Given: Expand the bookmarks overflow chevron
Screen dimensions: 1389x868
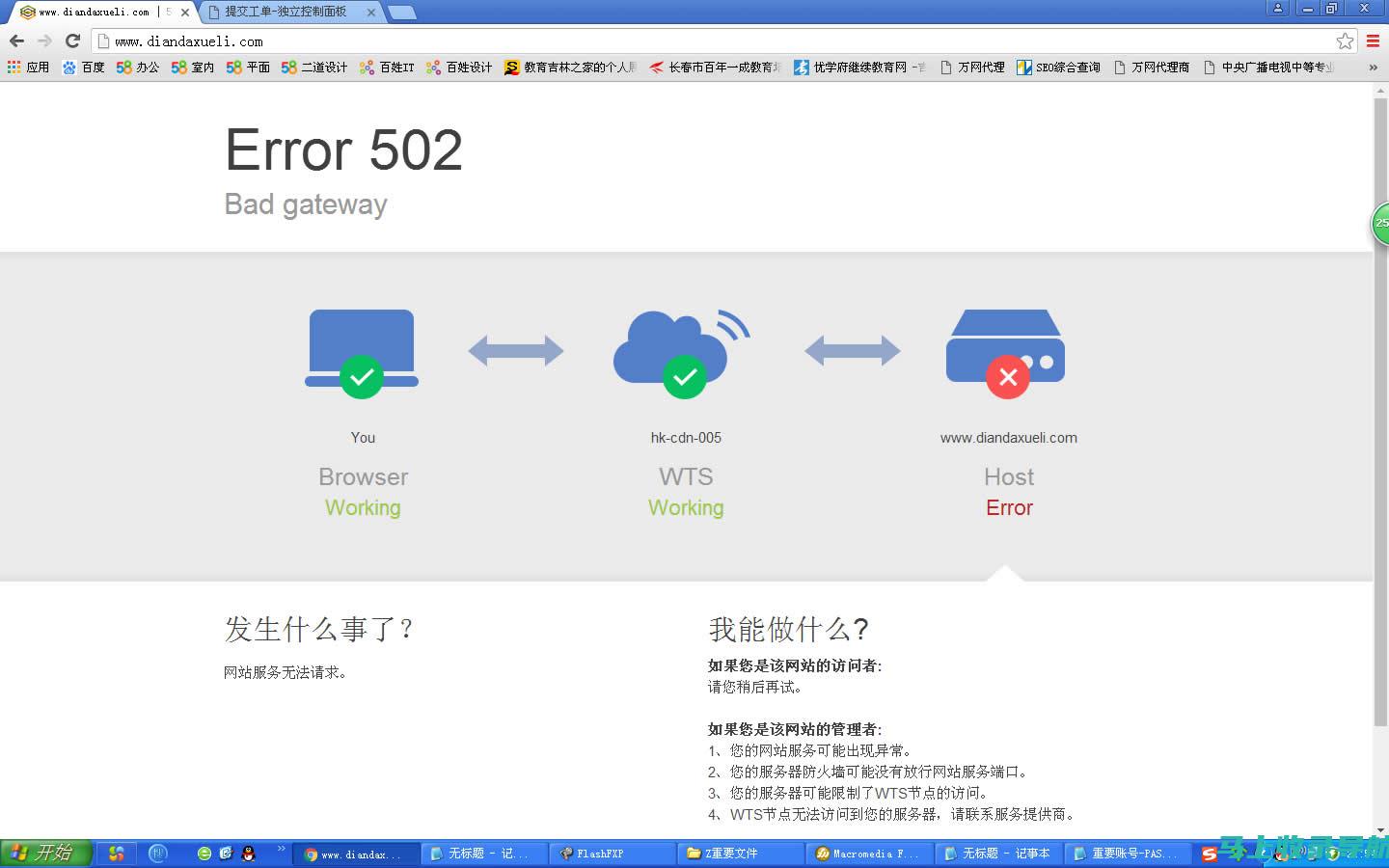Looking at the screenshot, I should point(1373,68).
